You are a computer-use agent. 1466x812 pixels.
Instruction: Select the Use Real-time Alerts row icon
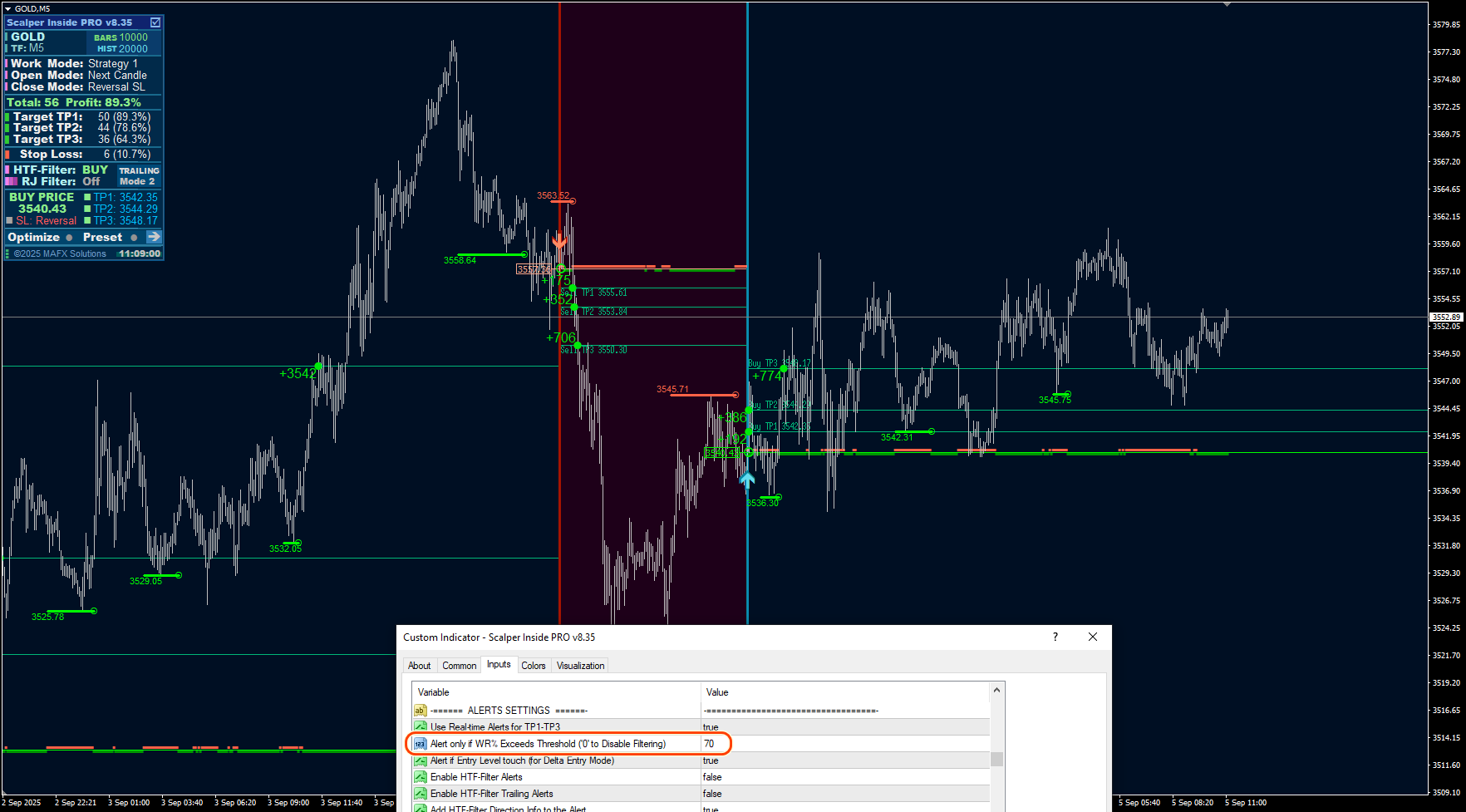pyautogui.click(x=421, y=727)
